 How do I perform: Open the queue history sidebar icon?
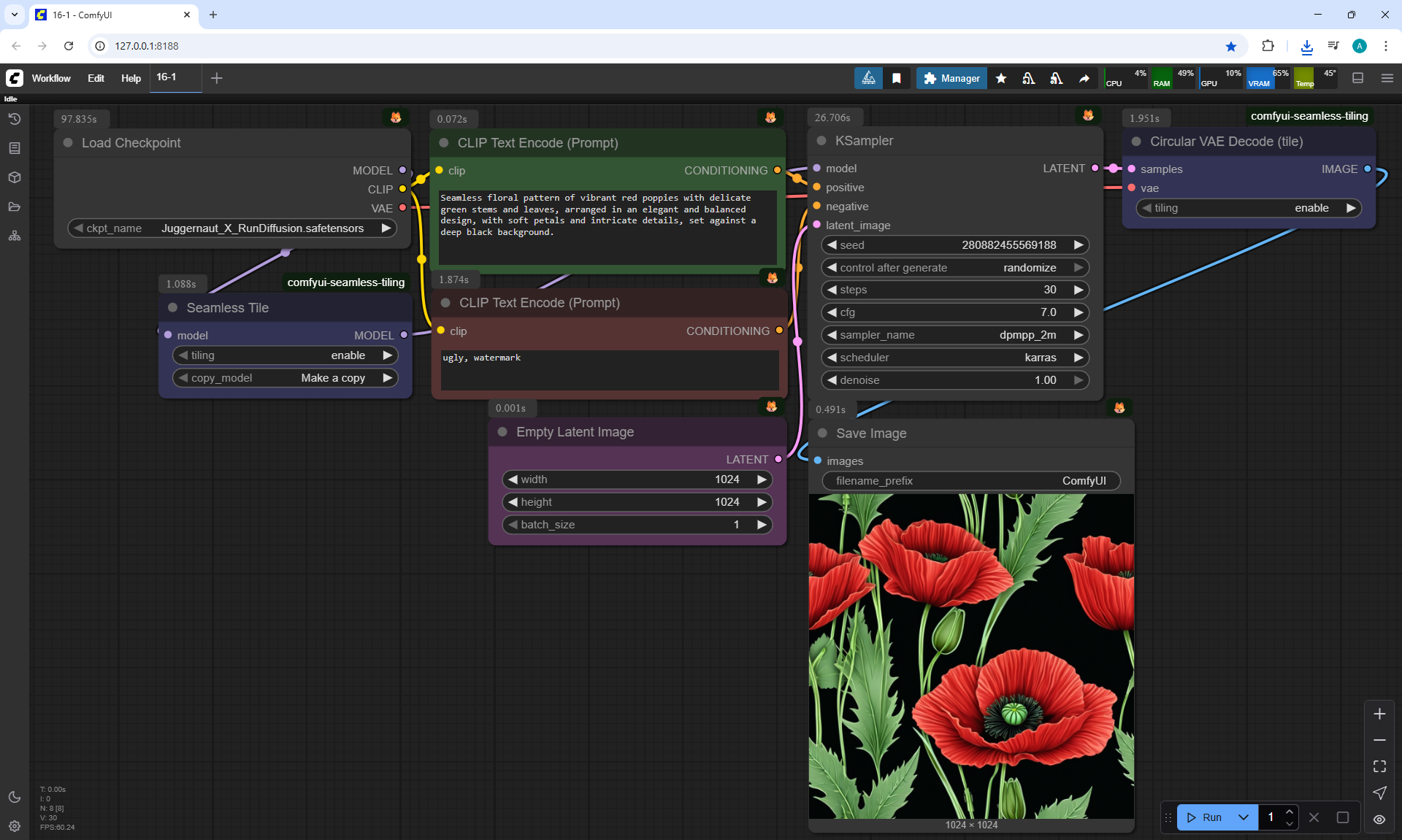(x=15, y=119)
